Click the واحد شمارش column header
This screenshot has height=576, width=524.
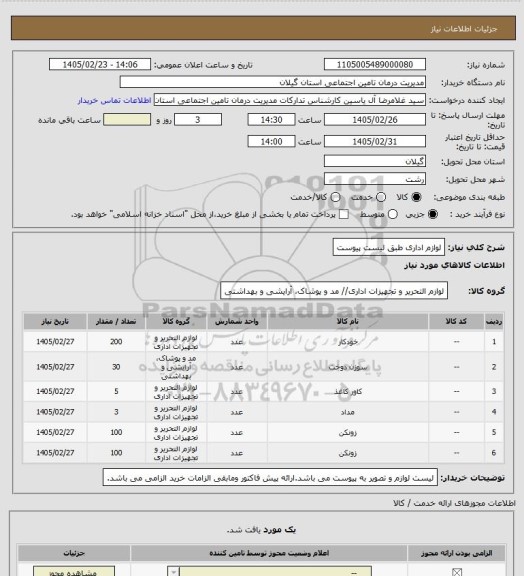coord(237,321)
